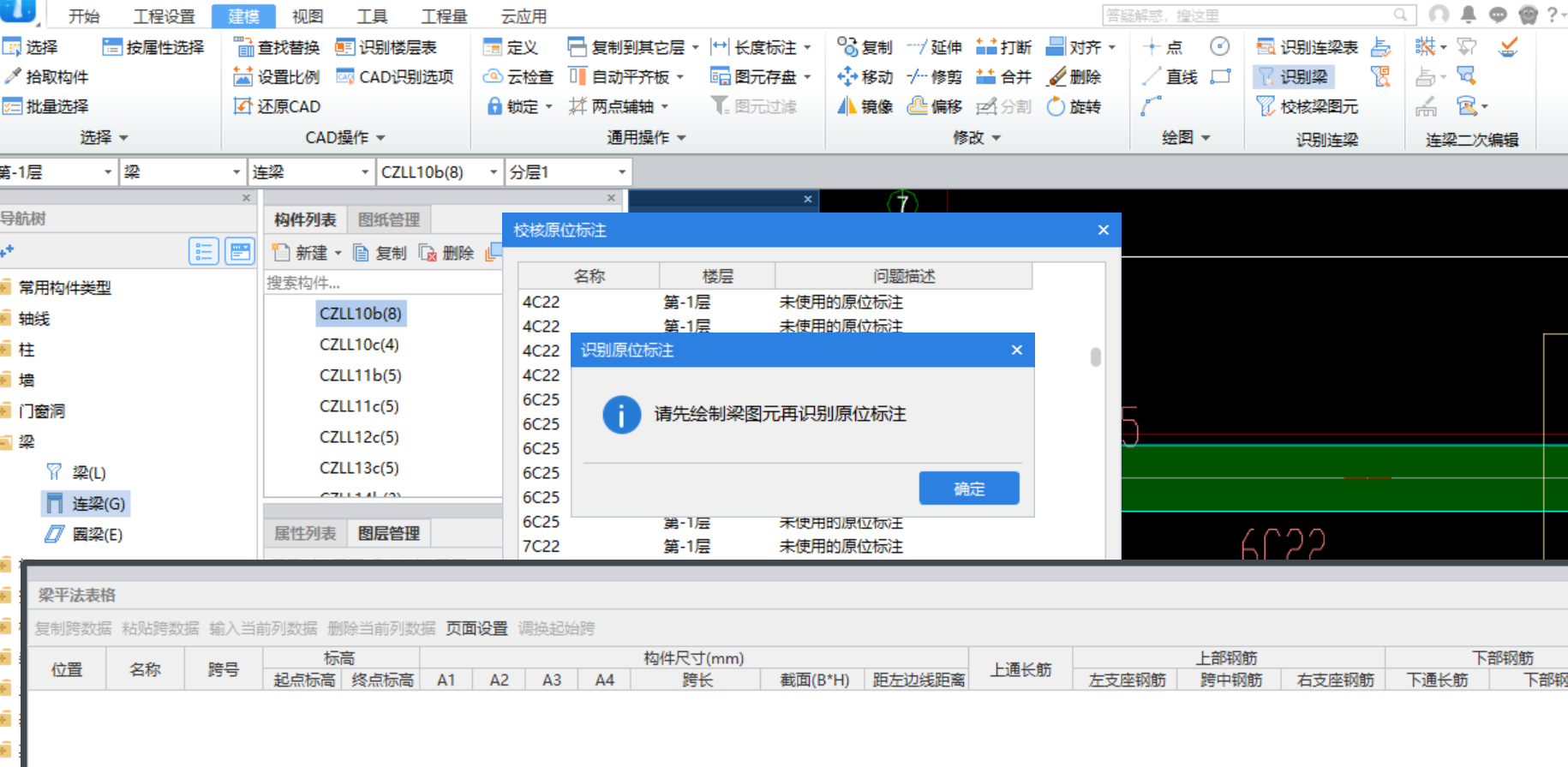Click 批量选择 tool
Viewport: 1568px width, 767px height.
46,106
